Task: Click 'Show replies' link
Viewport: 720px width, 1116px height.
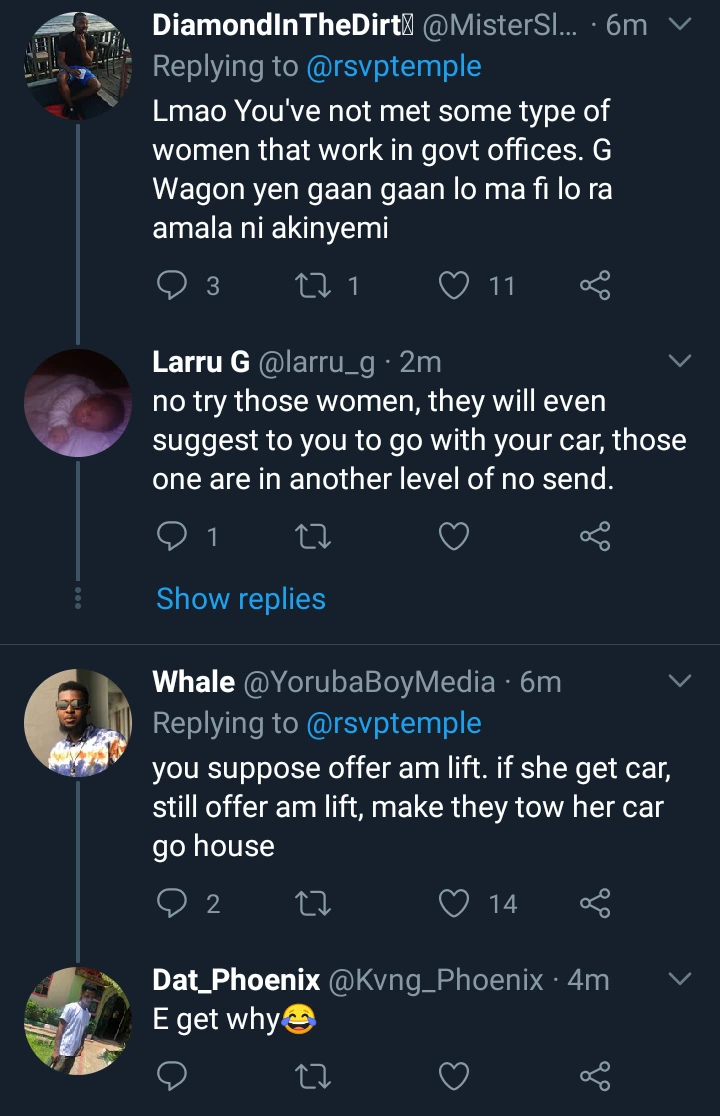Action: [x=241, y=599]
